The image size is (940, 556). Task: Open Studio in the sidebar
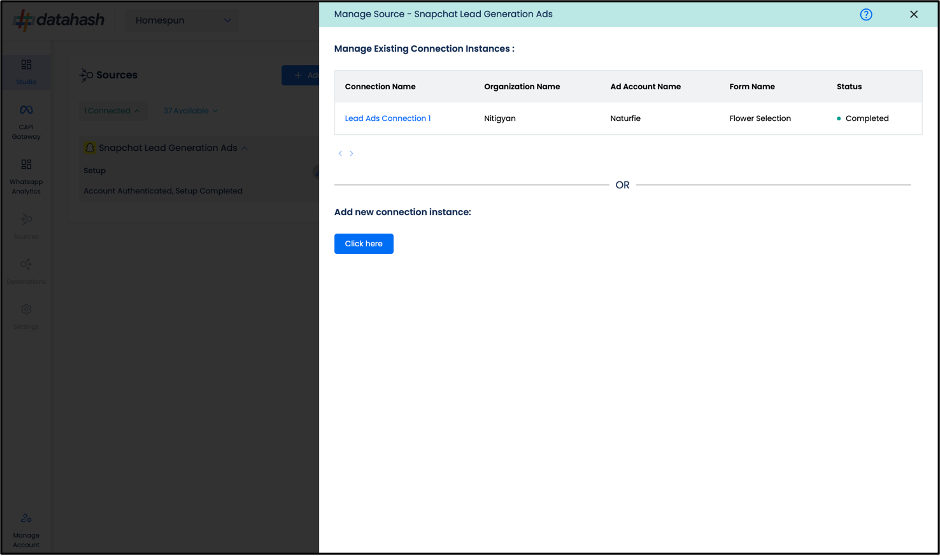click(x=26, y=71)
